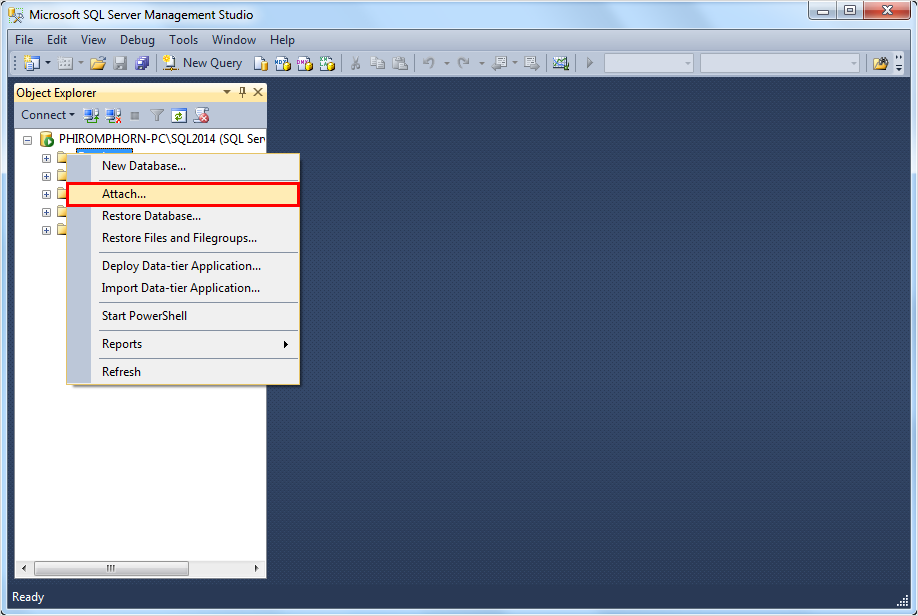
Task: Choose Import Data-tier Application...
Action: click(183, 288)
